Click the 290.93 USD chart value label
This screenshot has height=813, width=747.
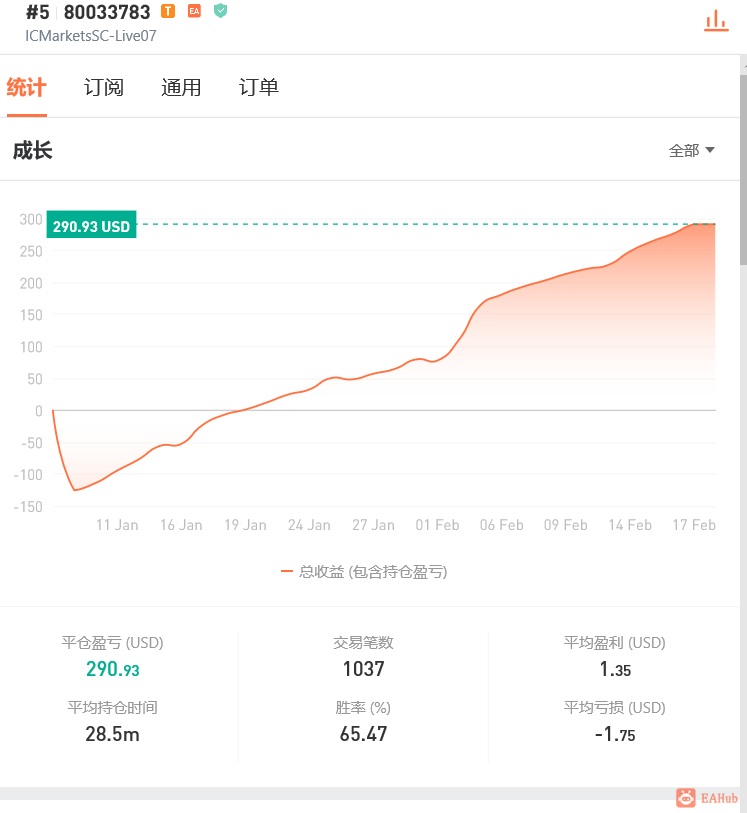pos(91,225)
